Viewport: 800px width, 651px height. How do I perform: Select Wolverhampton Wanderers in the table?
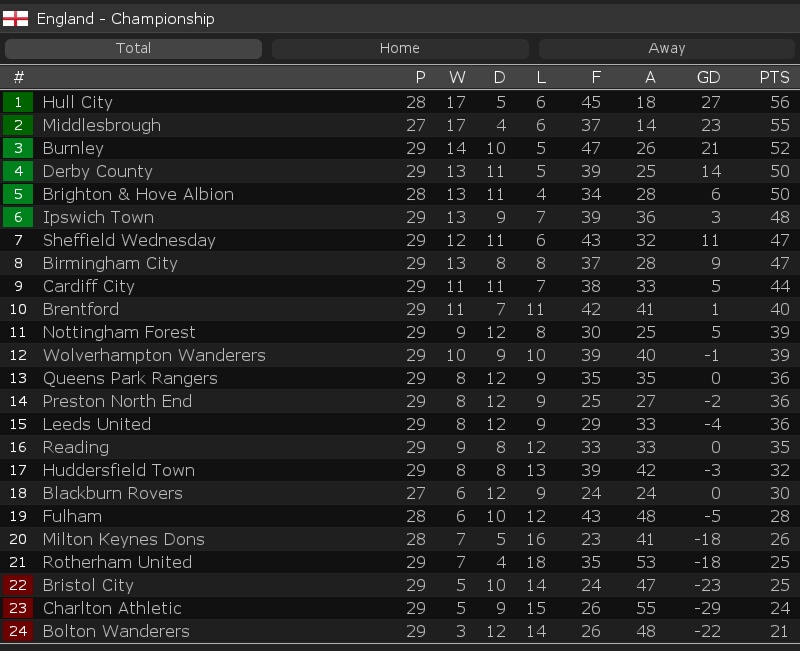click(154, 355)
